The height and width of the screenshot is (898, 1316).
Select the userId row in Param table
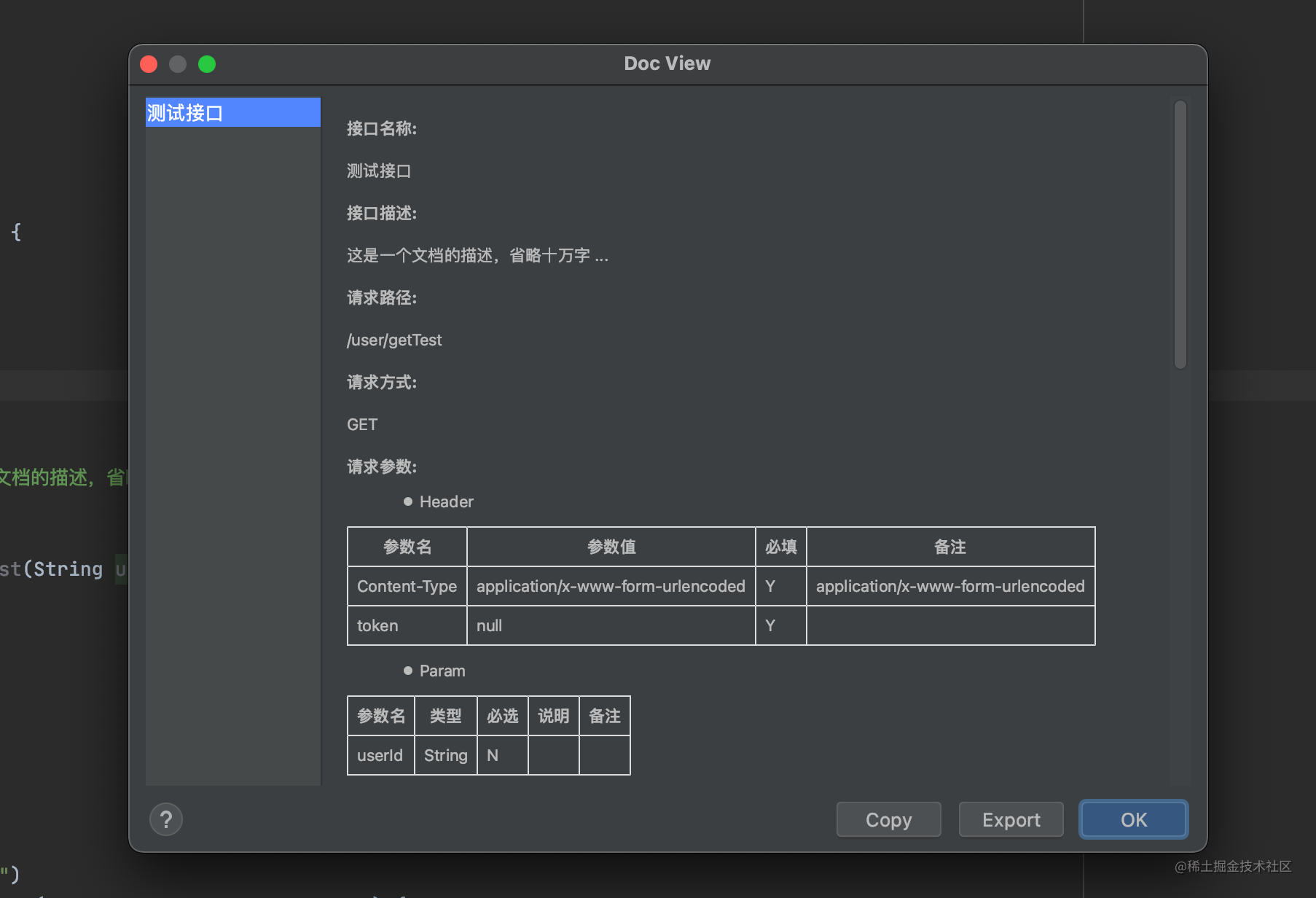click(380, 755)
